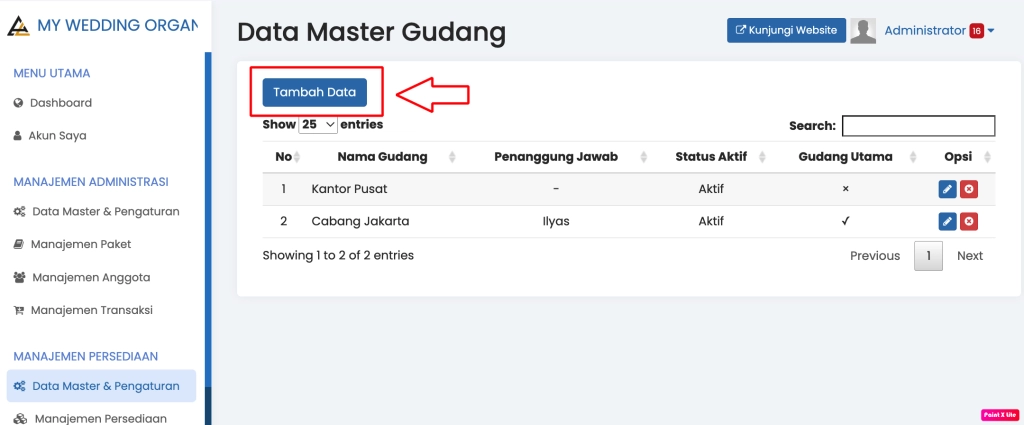Go to Manajemen Transaksi menu item

coord(91,310)
